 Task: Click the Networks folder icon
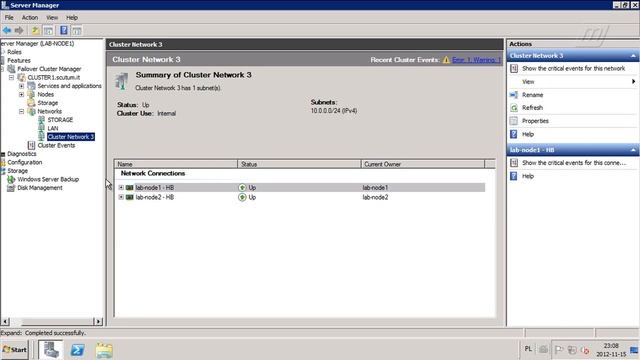coord(31,111)
